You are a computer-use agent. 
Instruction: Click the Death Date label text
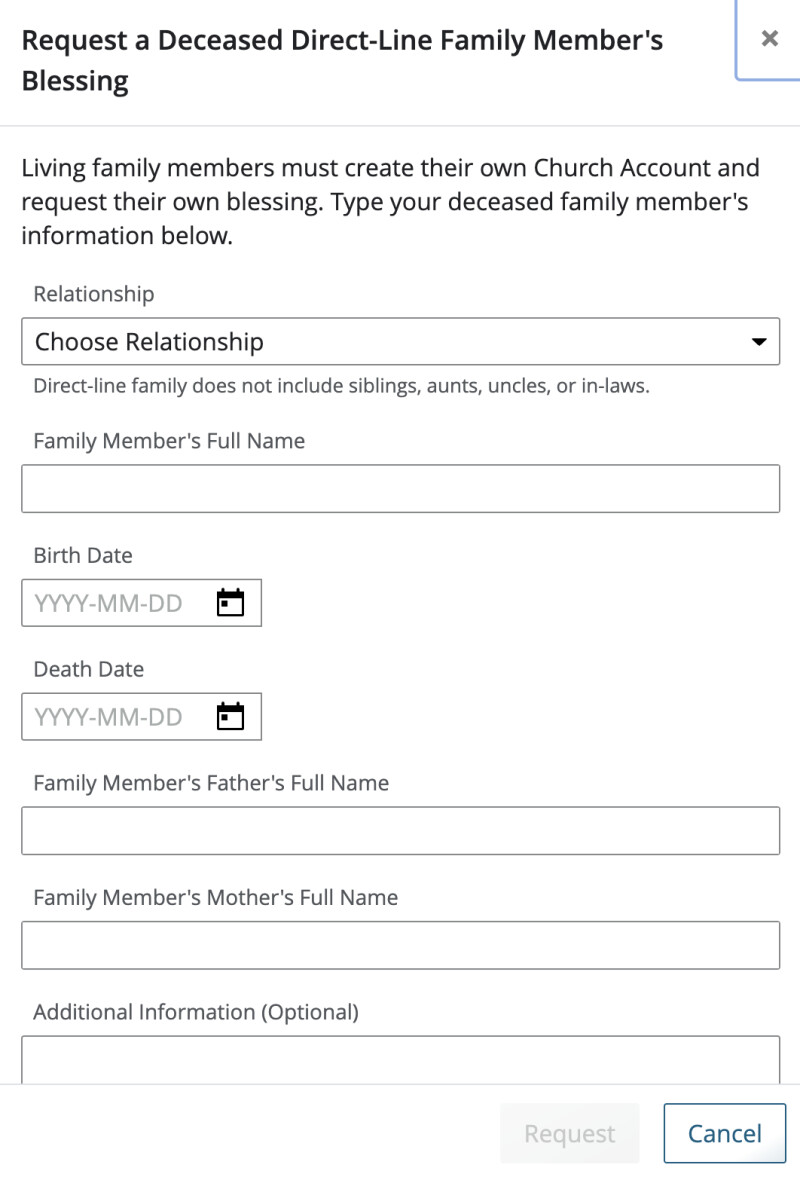(x=89, y=669)
